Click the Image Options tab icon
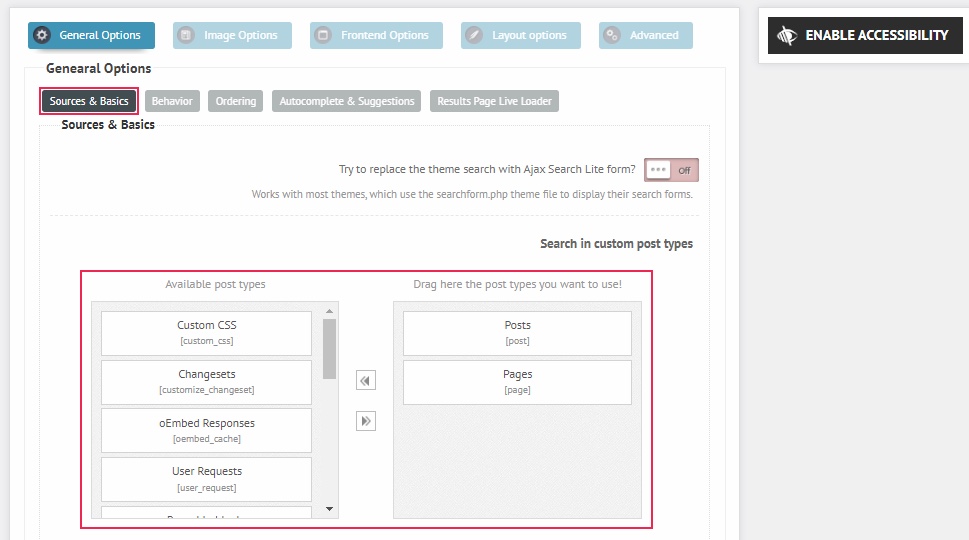The image size is (969, 540). [185, 35]
